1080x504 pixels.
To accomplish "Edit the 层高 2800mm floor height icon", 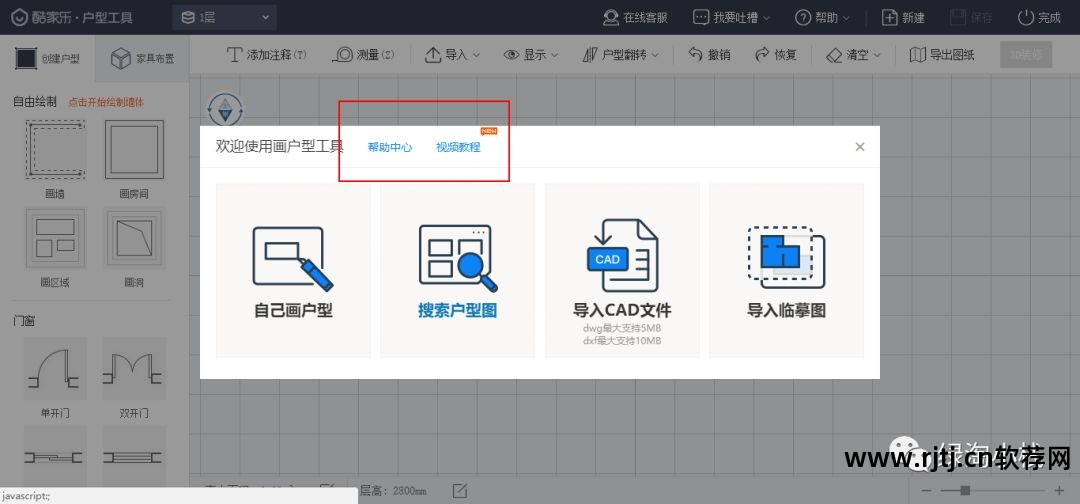I will click(x=460, y=491).
